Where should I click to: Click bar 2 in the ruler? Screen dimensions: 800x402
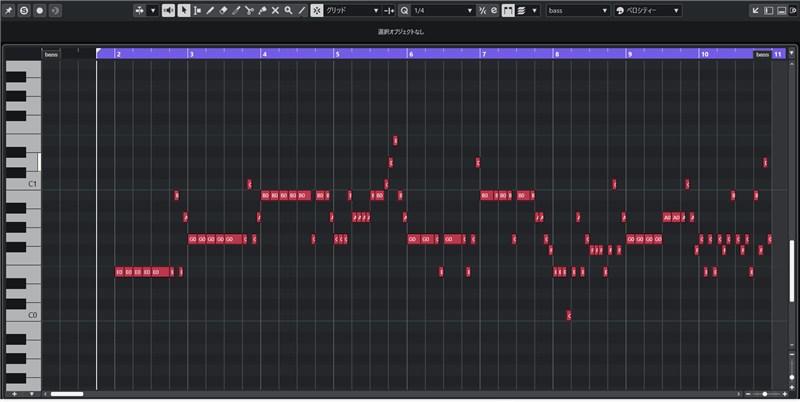pos(118,54)
